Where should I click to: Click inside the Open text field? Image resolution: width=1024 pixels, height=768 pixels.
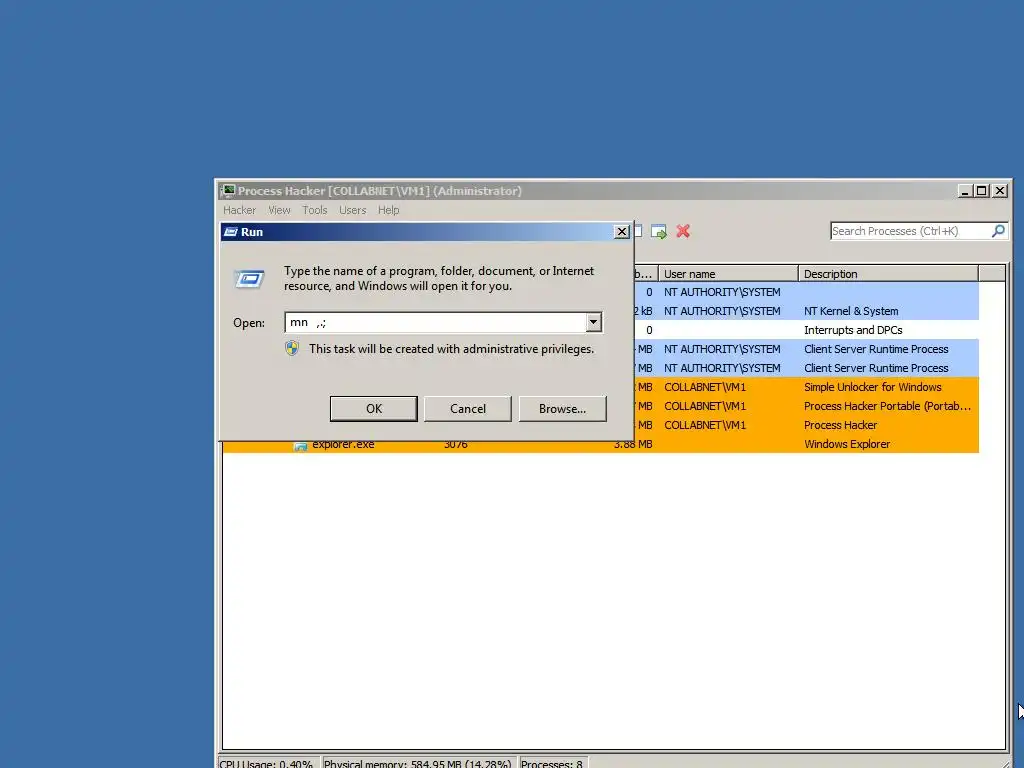pos(436,322)
